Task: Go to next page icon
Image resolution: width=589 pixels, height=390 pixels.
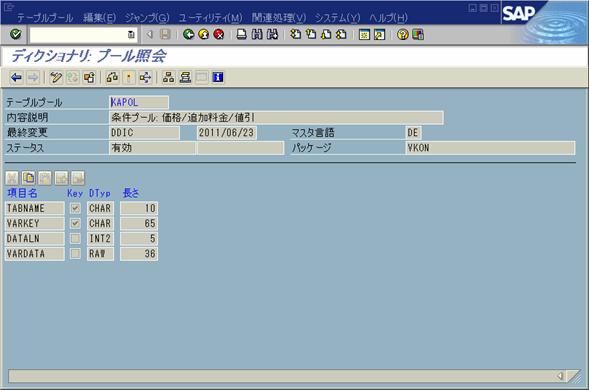Action: tap(326, 35)
